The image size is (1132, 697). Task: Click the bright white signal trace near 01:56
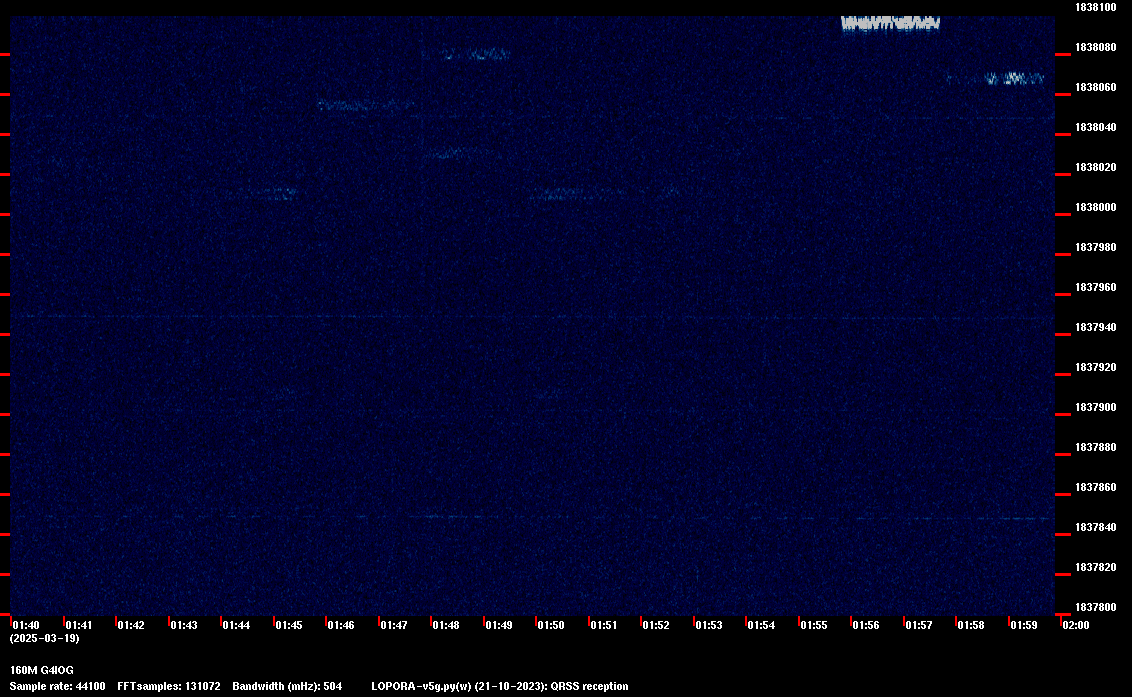coord(890,23)
